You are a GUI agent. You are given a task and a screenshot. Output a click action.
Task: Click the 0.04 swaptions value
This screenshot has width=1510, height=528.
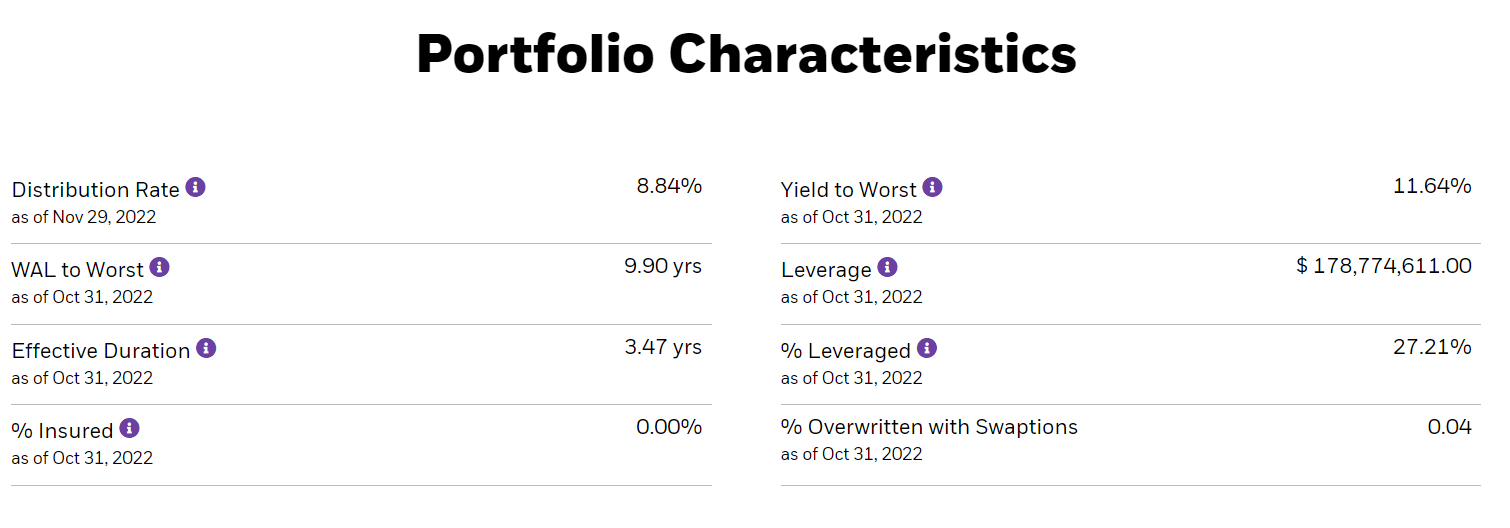(1450, 427)
